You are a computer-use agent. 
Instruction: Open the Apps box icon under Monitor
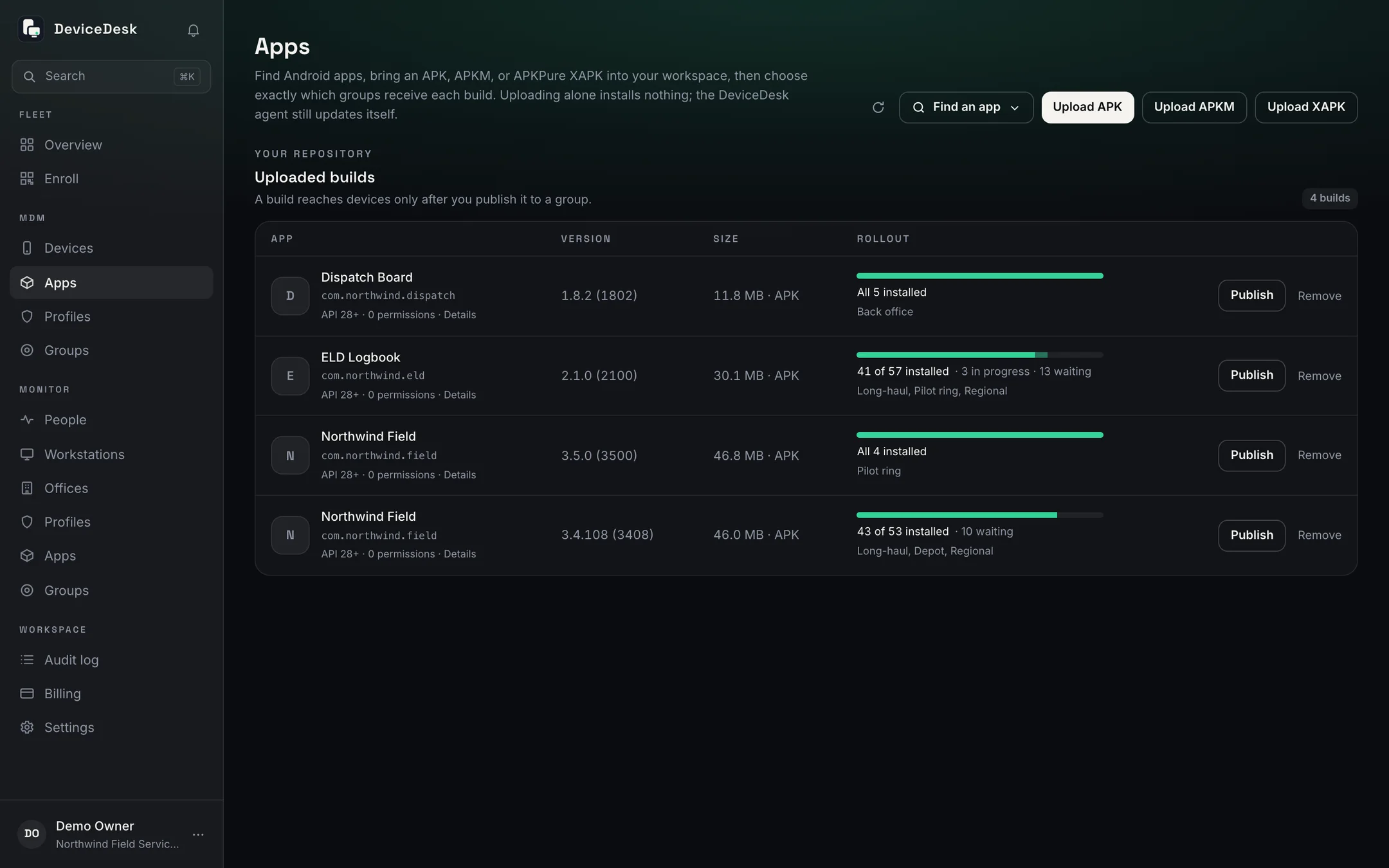click(x=27, y=556)
